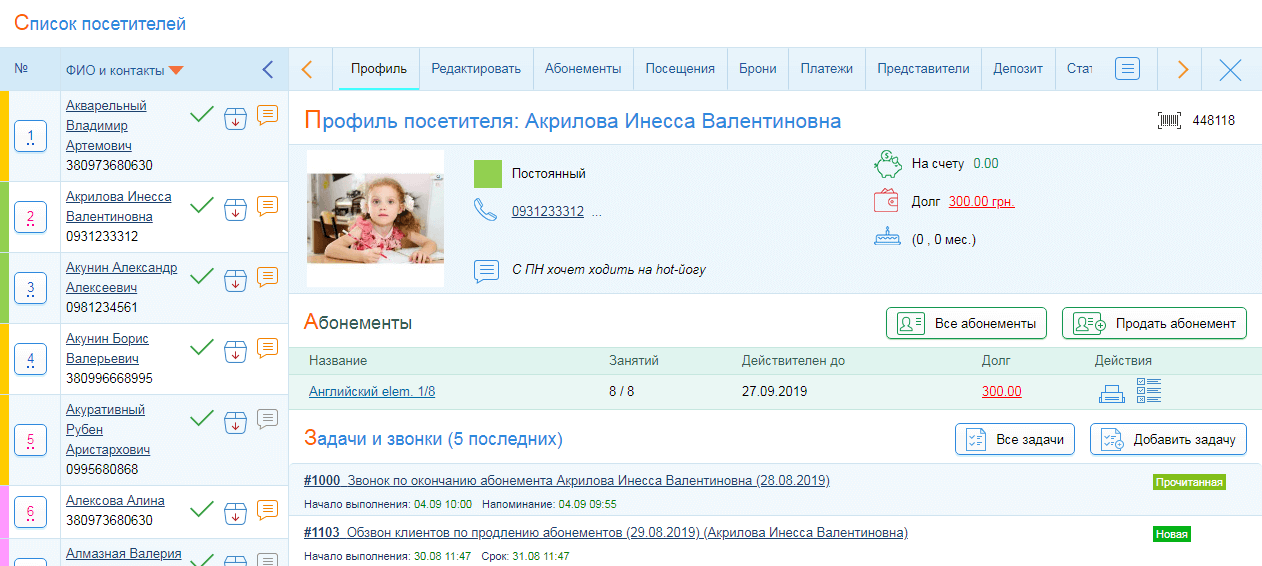1262x566 pixels.
Task: Switch to the Абонементы tab
Action: pyautogui.click(x=583, y=69)
